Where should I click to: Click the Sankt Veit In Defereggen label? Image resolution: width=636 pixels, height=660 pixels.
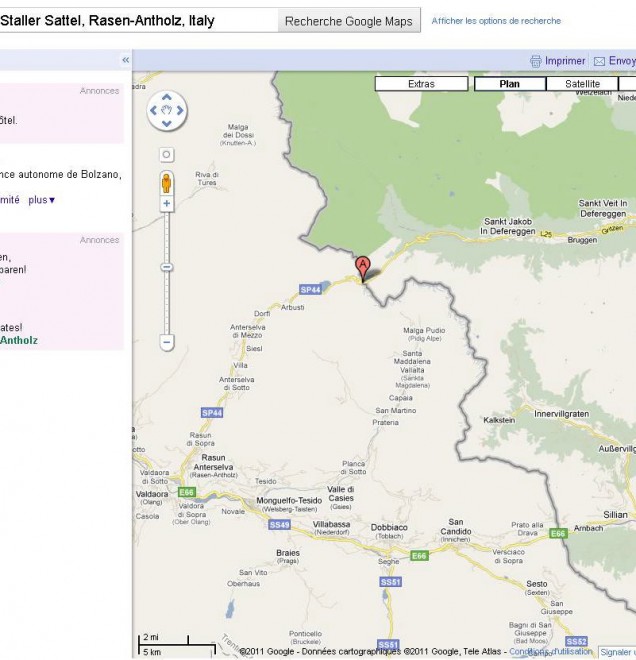603,208
